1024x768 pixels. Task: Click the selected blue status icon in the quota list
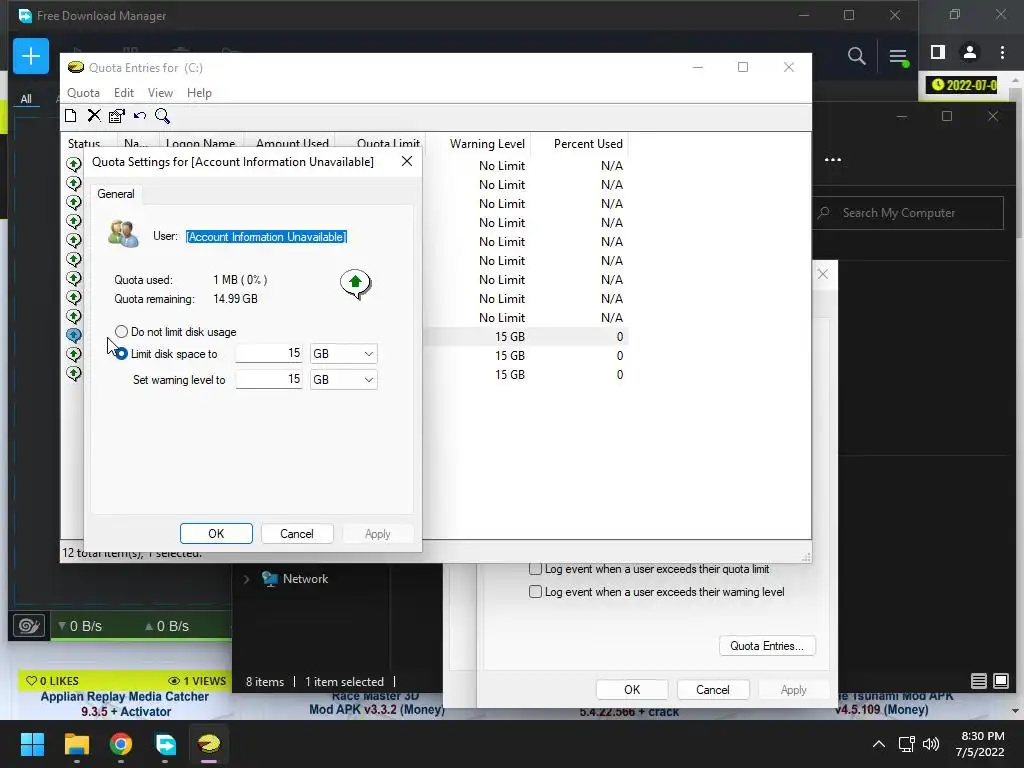click(x=74, y=335)
